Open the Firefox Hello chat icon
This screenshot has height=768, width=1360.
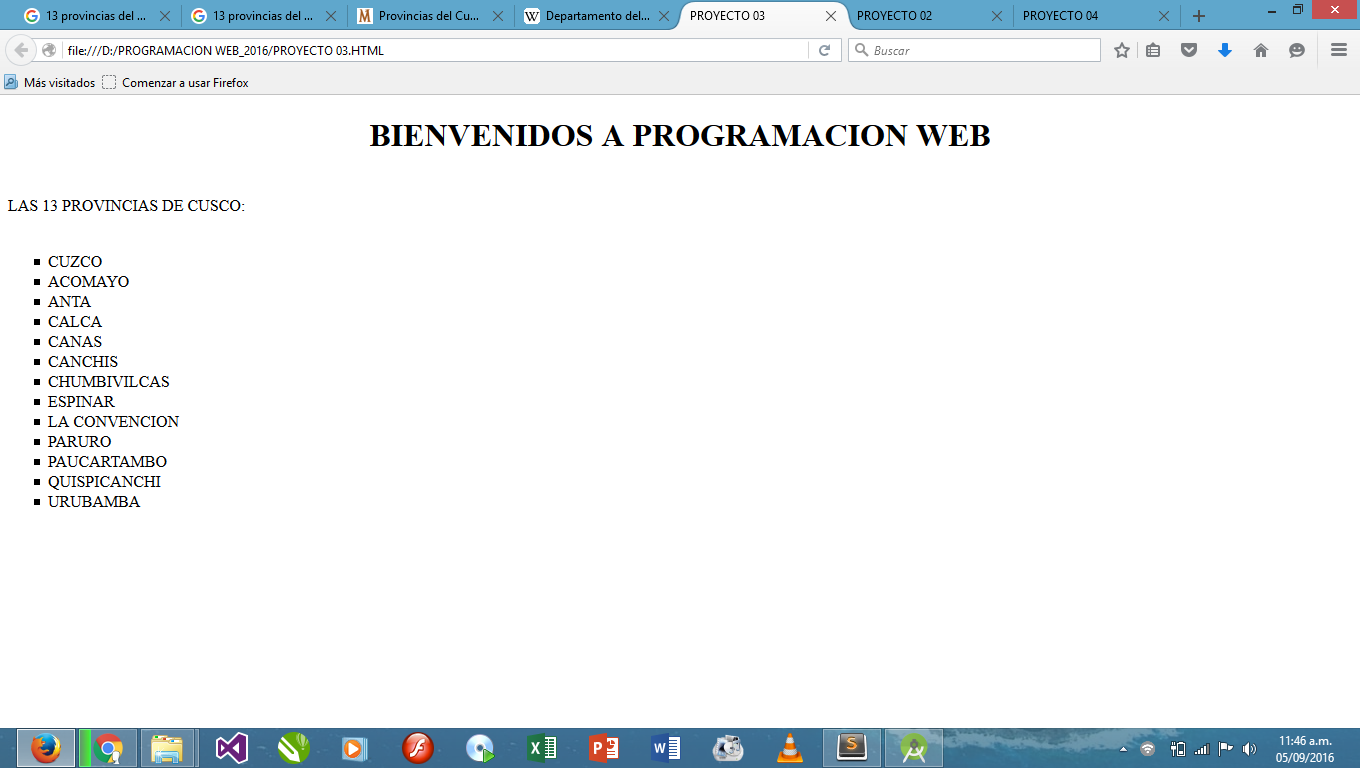[1295, 50]
